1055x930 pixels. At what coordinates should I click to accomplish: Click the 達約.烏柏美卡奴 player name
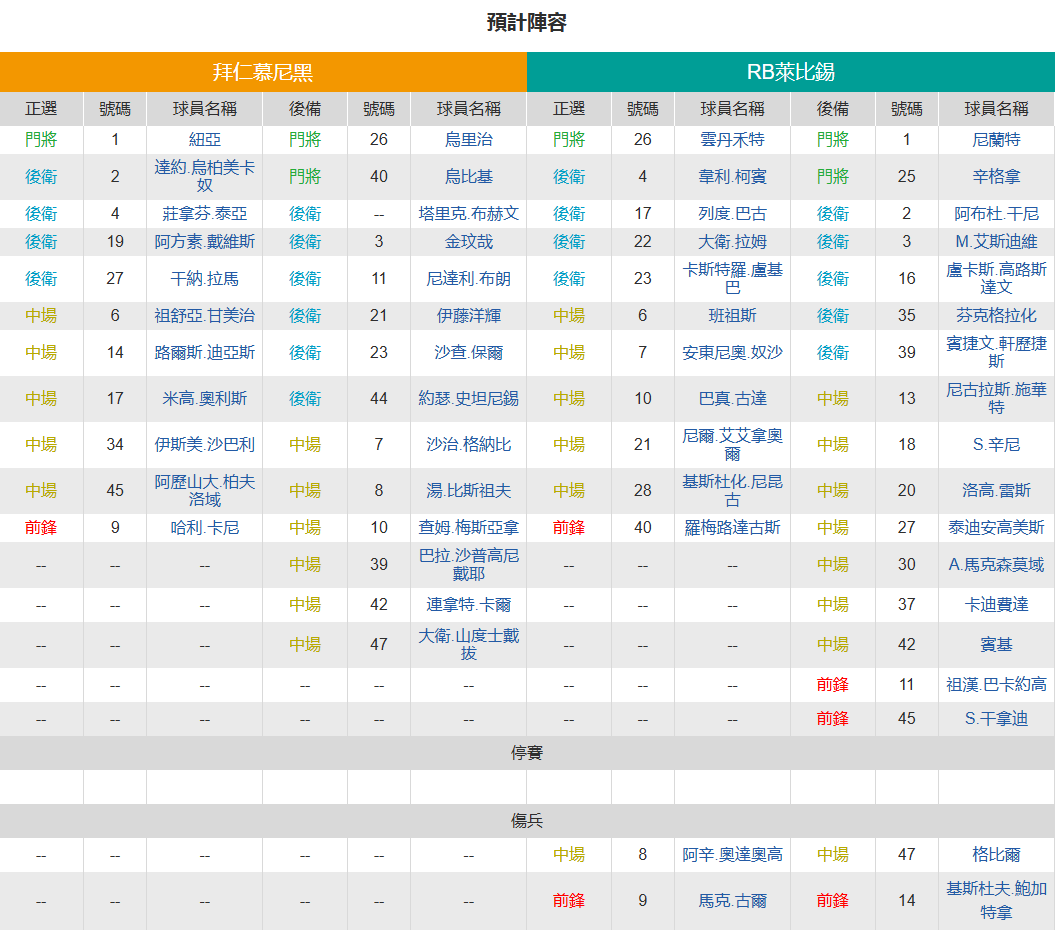205,176
